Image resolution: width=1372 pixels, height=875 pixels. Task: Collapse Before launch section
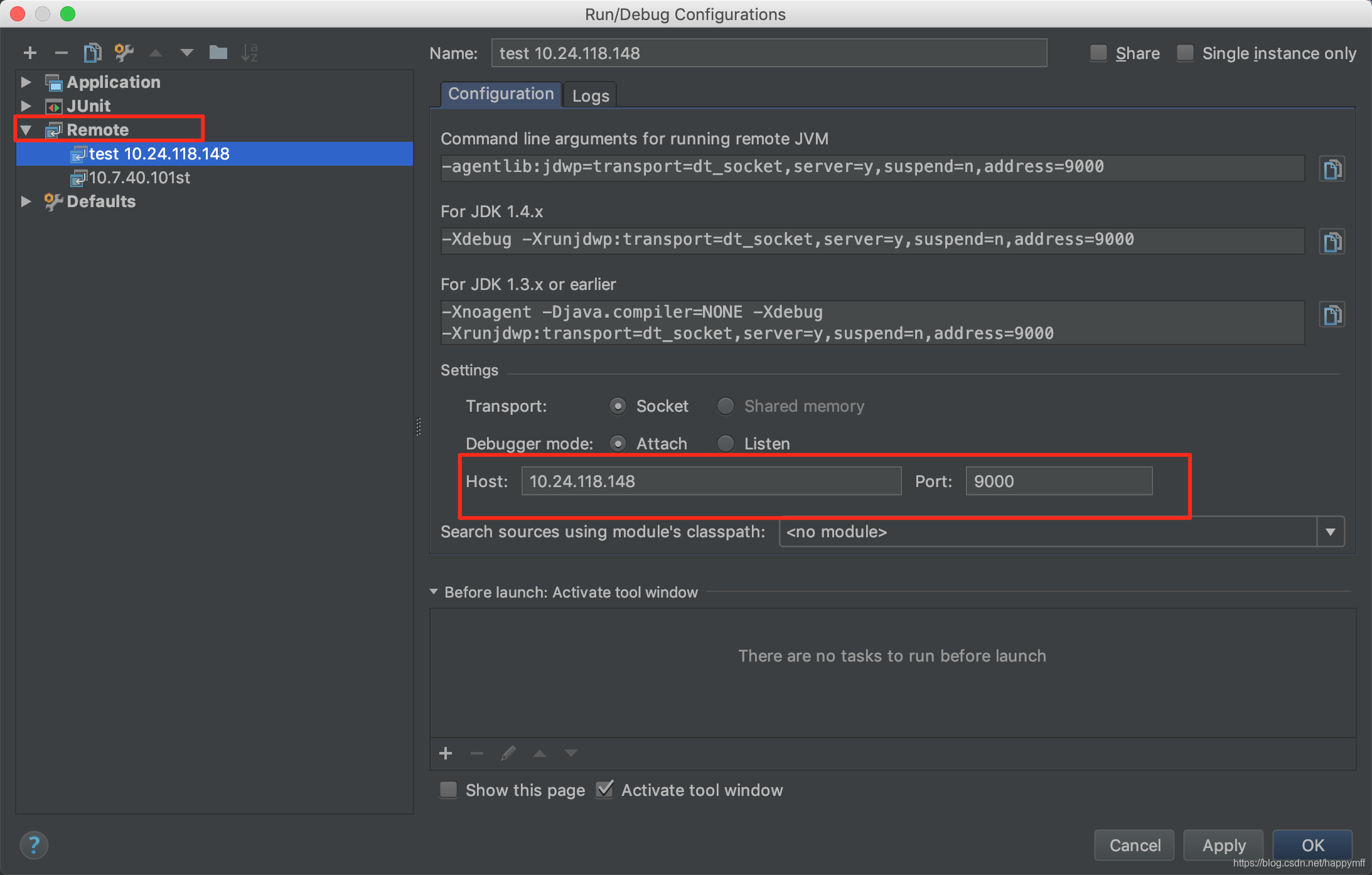pyautogui.click(x=434, y=592)
